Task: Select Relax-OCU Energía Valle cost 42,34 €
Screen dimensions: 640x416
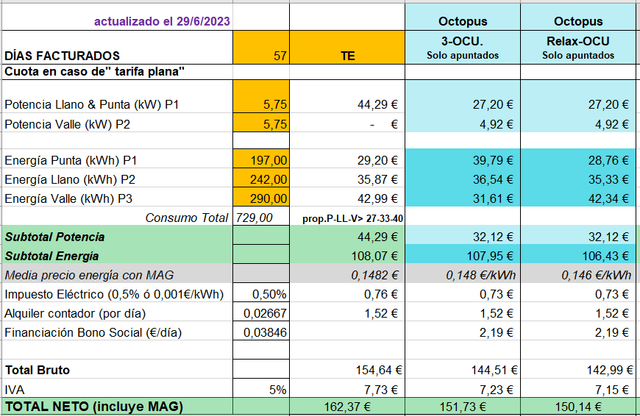Action: (x=578, y=197)
